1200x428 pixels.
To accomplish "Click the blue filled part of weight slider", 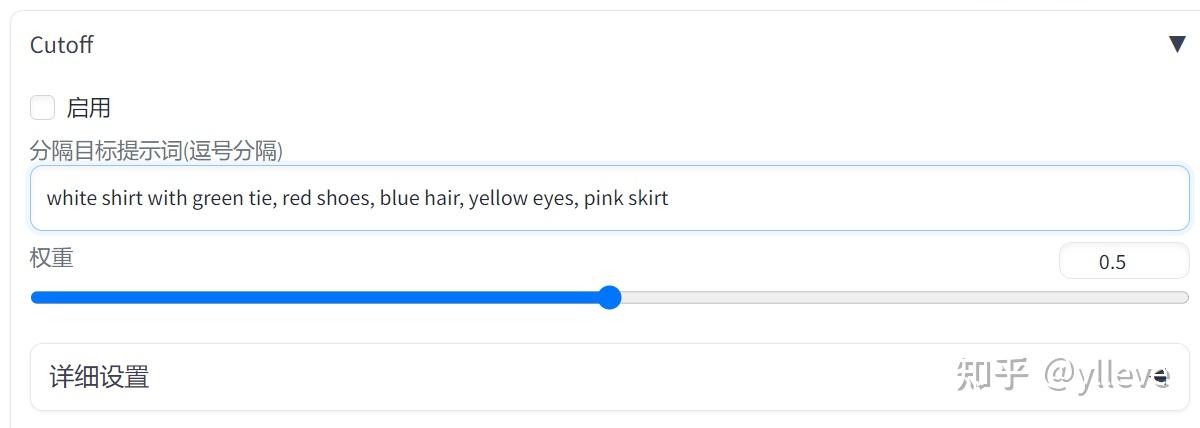I will tap(300, 297).
